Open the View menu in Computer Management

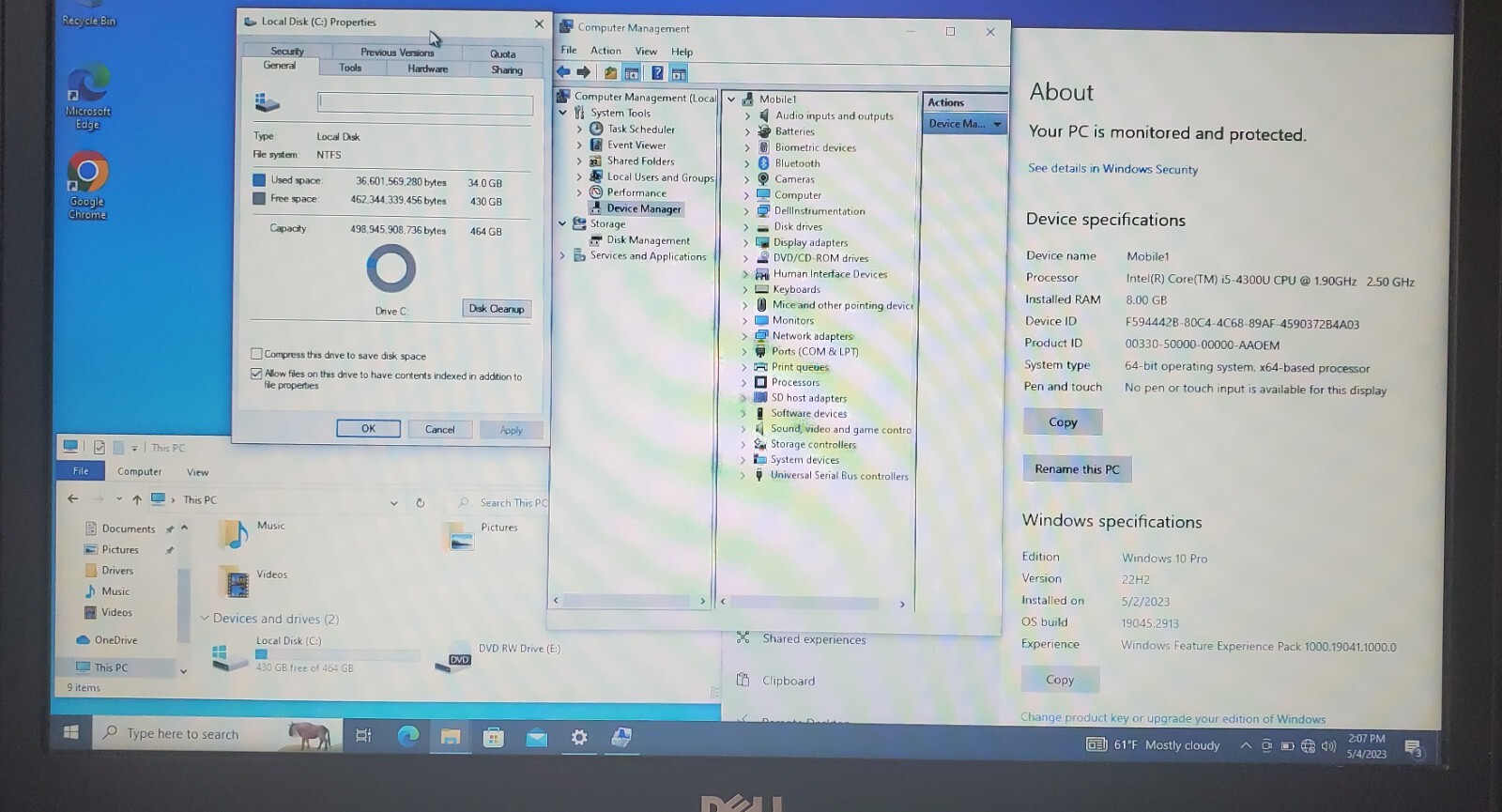646,52
